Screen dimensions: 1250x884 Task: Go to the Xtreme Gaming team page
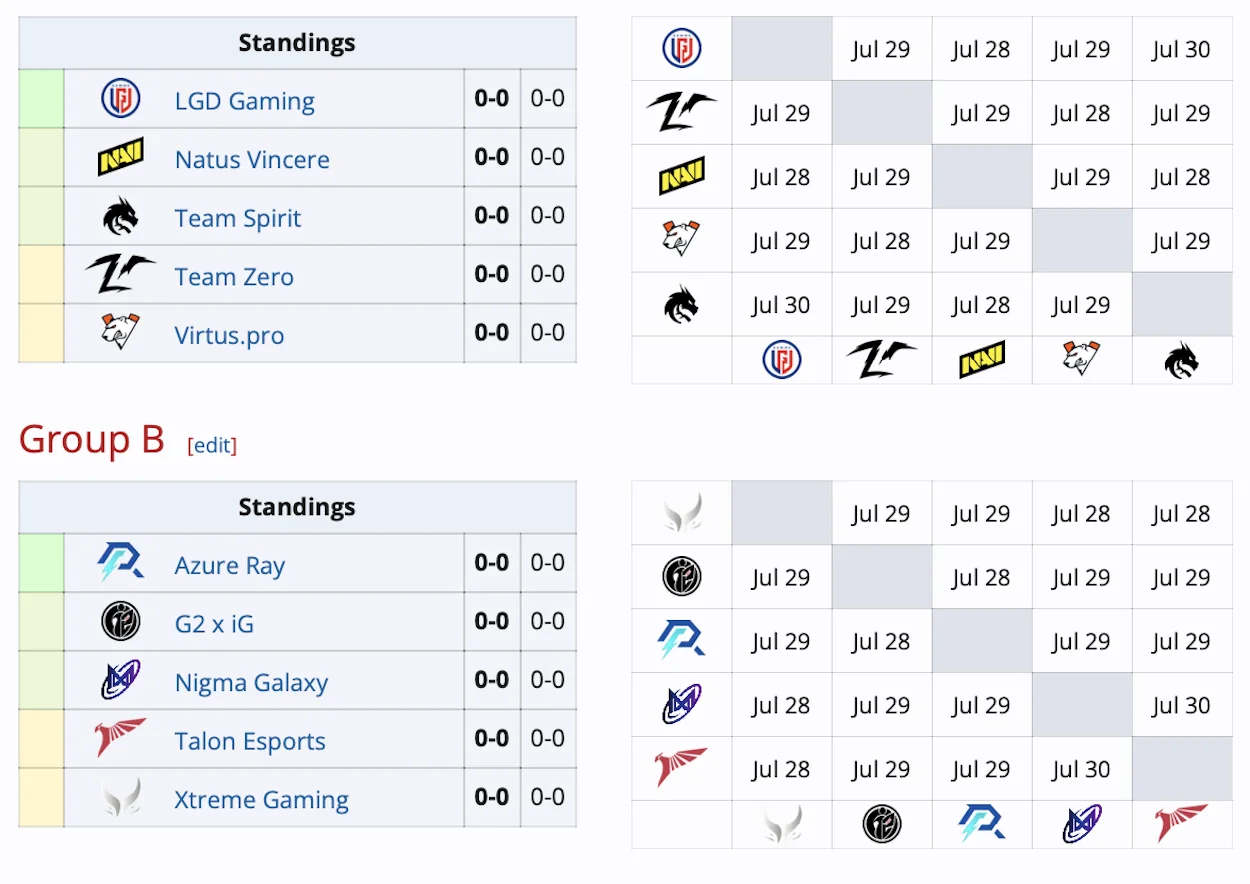point(261,800)
